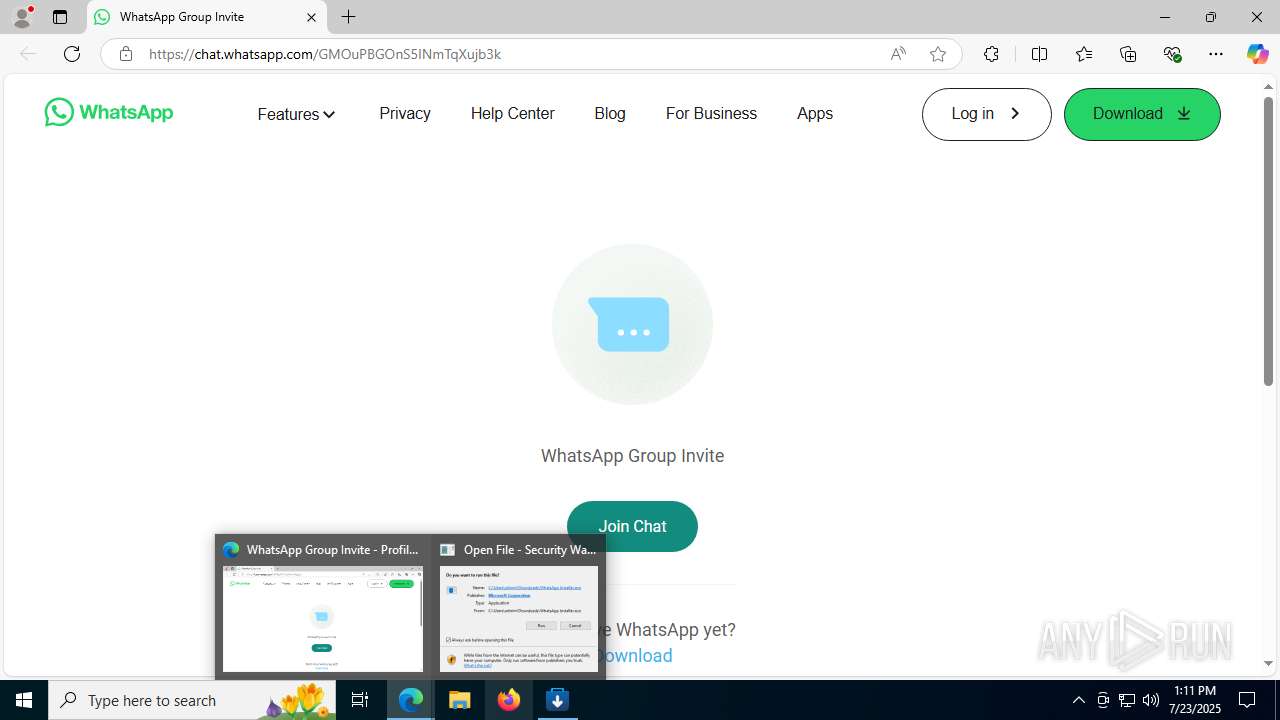Viewport: 1280px width, 720px height.
Task: Select the Open File Security Warning thumbnail
Action: point(519,606)
